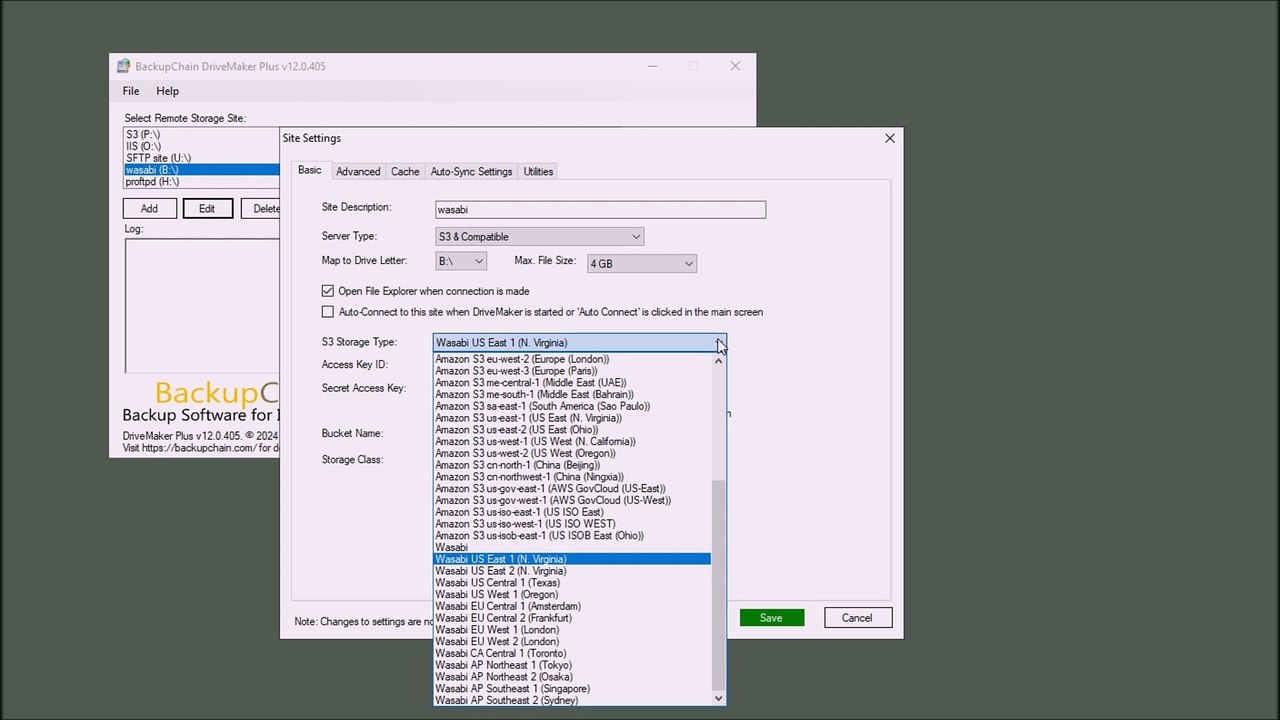
Task: Choose Wasabi EU Central 1 (Amsterdam)
Action: pyautogui.click(x=572, y=606)
